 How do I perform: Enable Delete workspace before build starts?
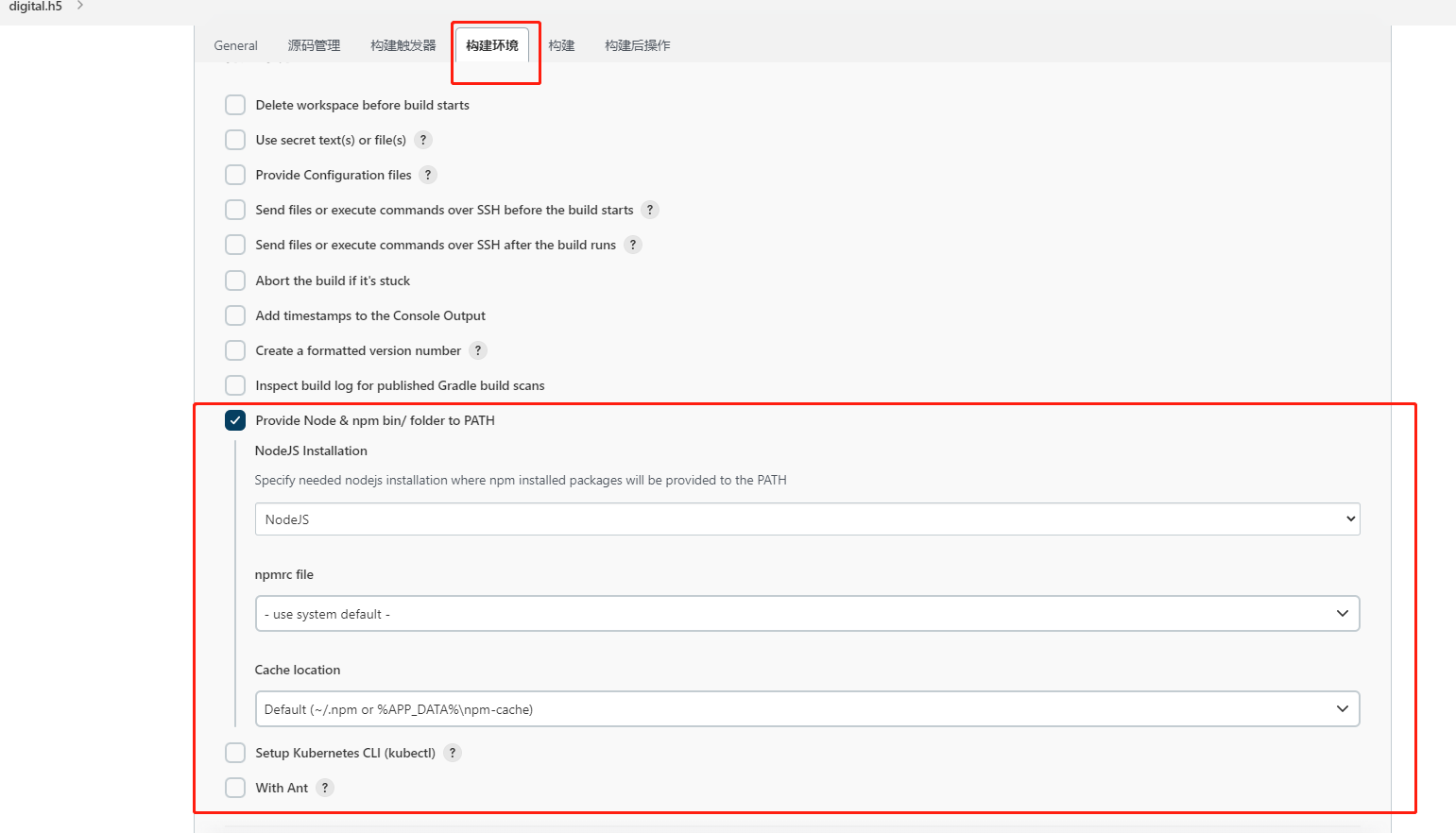[x=235, y=105]
